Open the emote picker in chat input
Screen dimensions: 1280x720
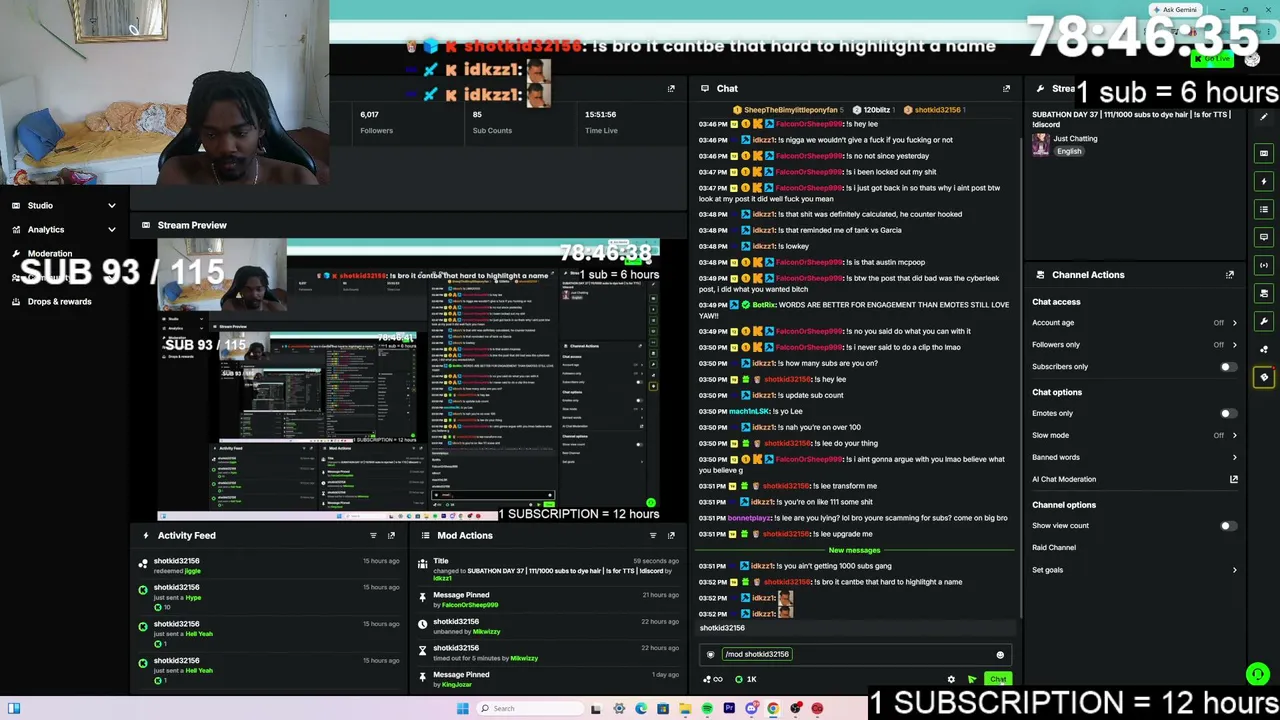point(1000,655)
